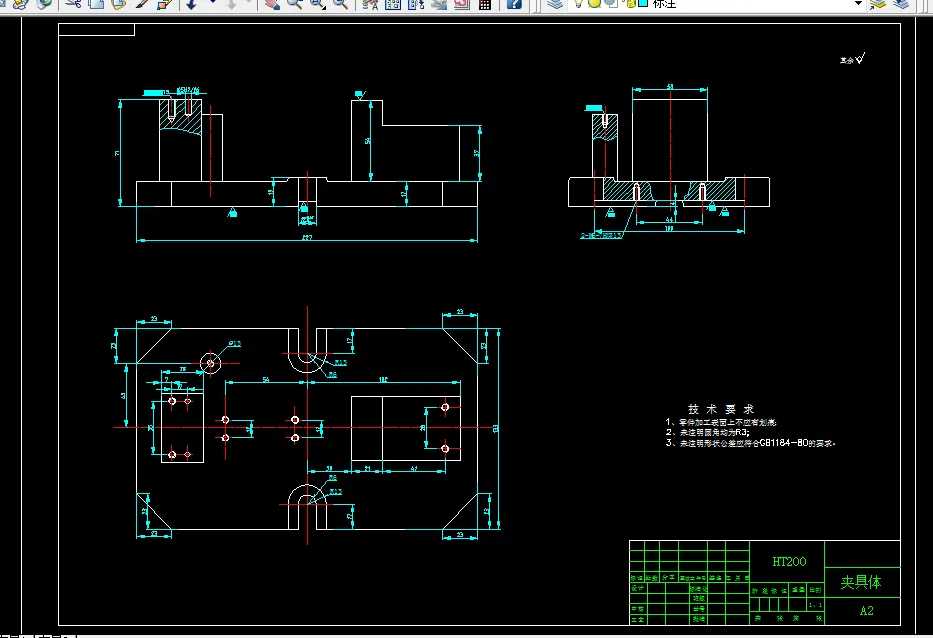The height and width of the screenshot is (638, 933).
Task: Open the Layer Properties Manager icon
Action: tap(555, 4)
